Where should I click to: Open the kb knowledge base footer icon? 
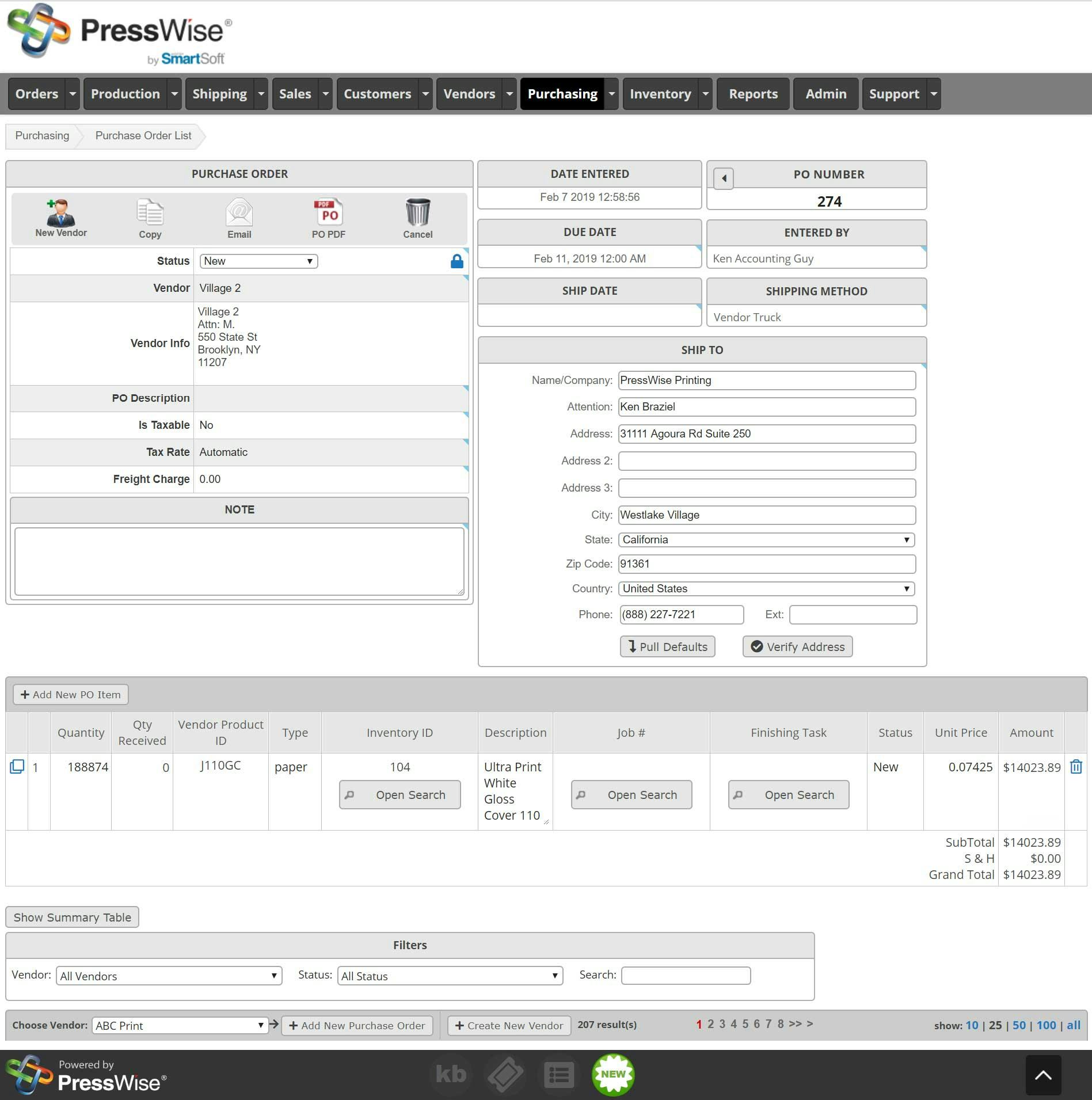(450, 1074)
